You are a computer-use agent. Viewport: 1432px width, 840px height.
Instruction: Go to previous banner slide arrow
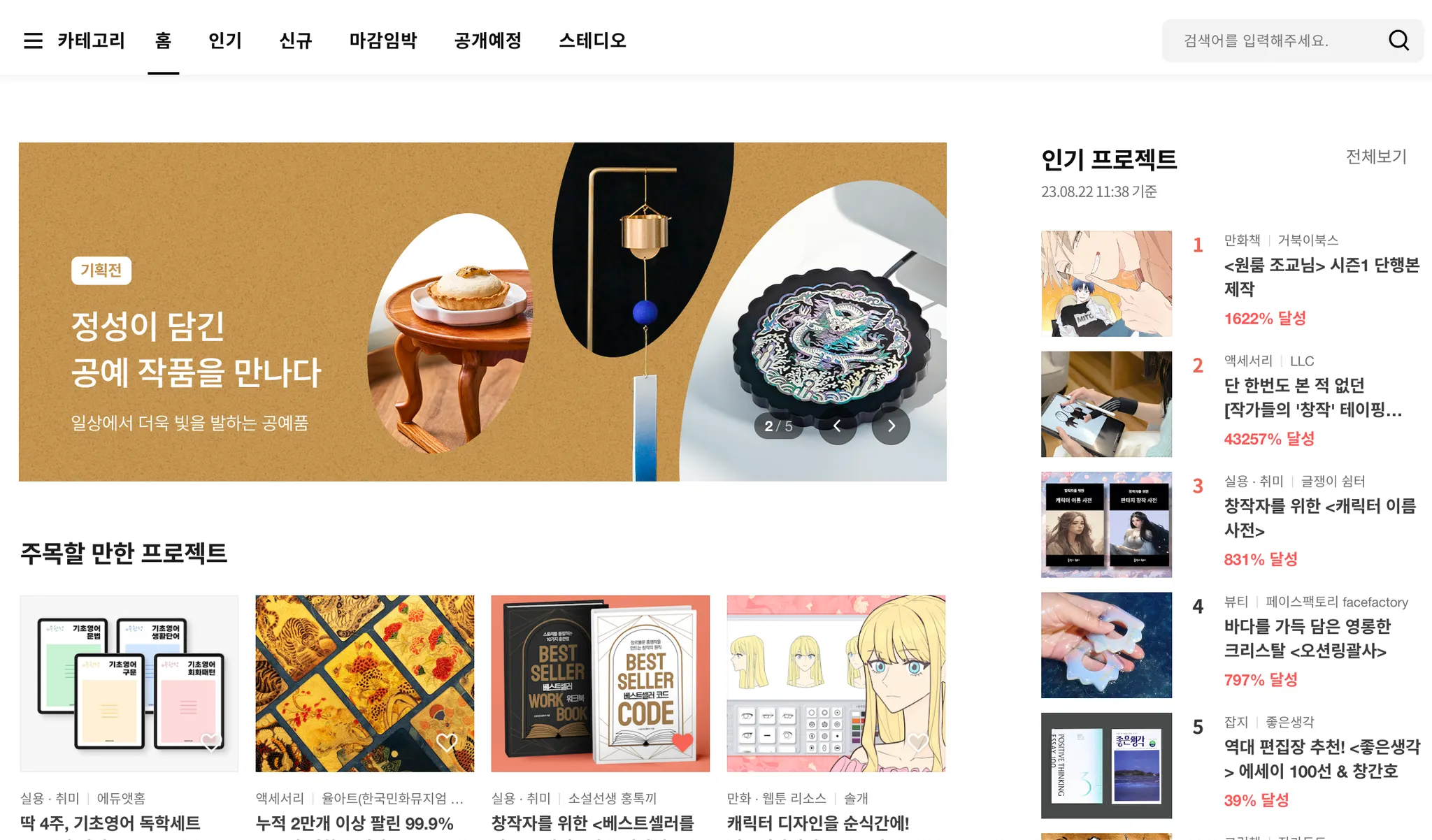point(837,426)
